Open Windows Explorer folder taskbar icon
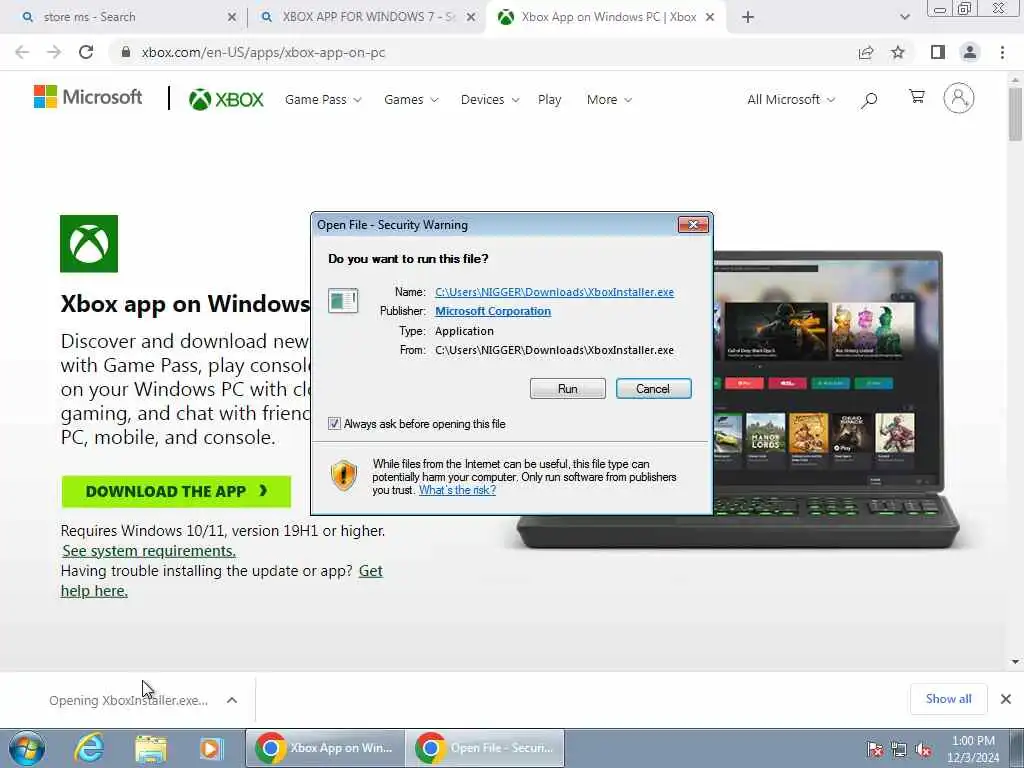The height and width of the screenshot is (768, 1024). (151, 749)
